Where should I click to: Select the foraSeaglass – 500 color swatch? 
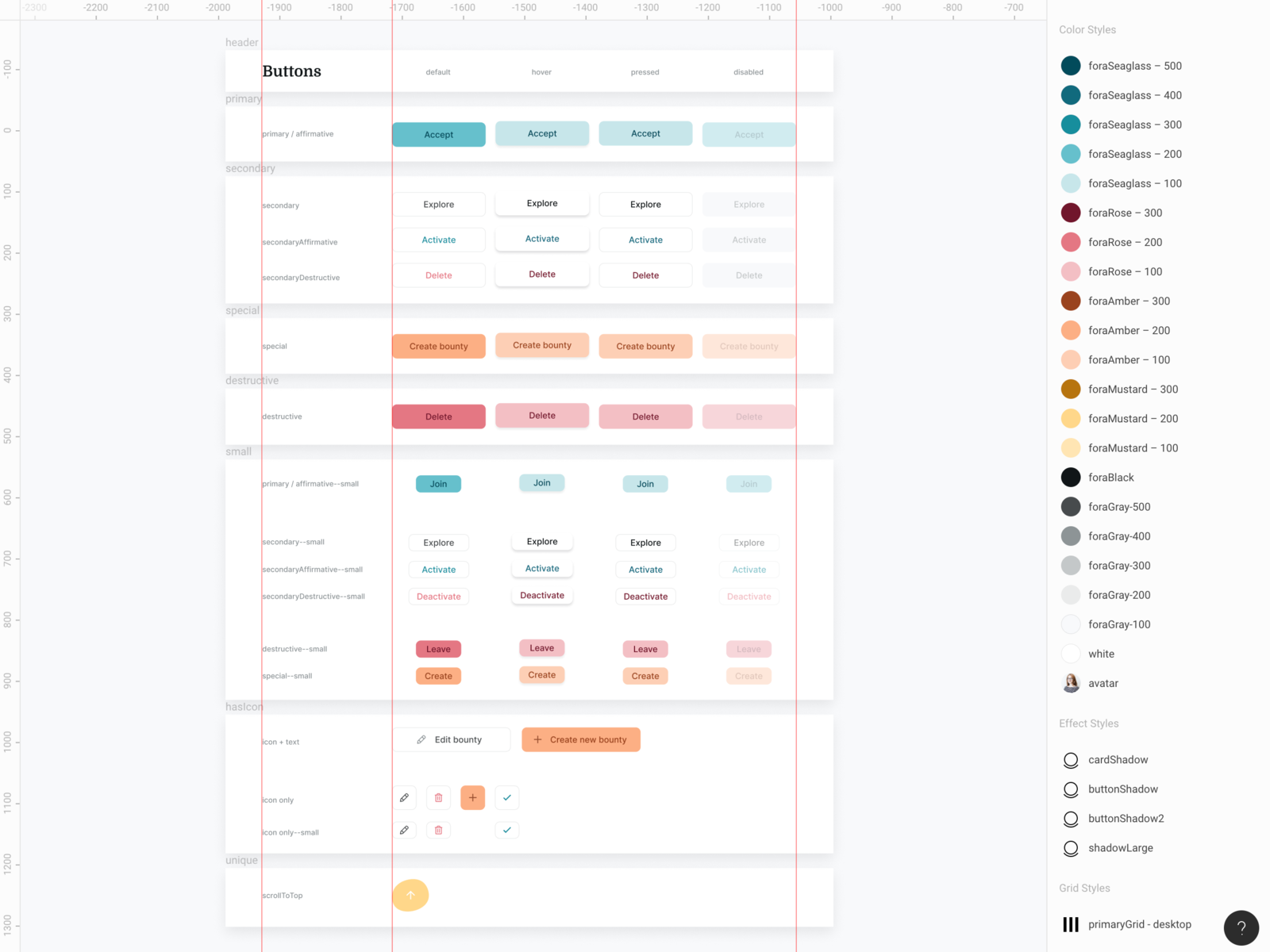[x=1071, y=65]
